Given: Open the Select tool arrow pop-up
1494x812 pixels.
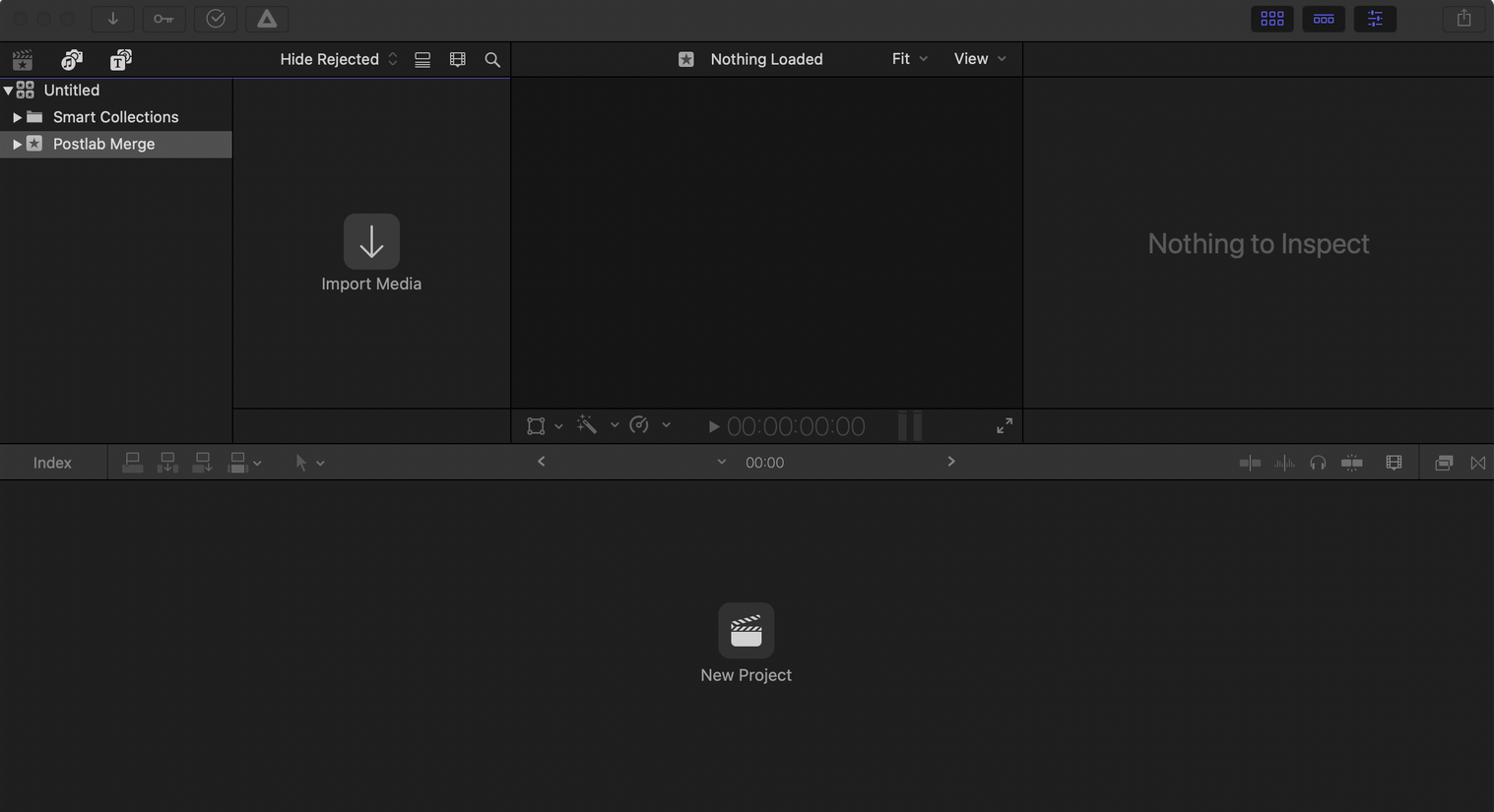Looking at the screenshot, I should pyautogui.click(x=309, y=463).
